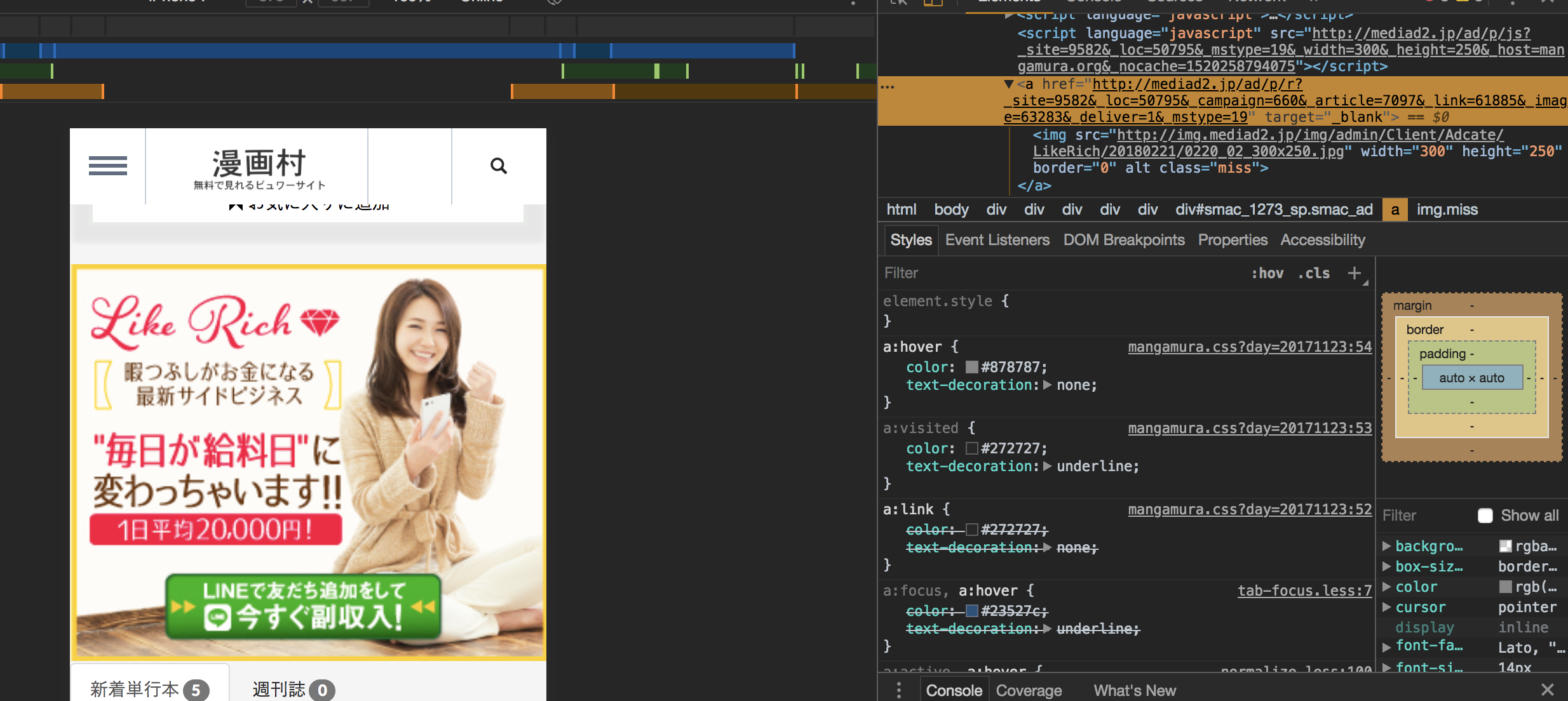Click the ellipsis icon beside selected anchor element
Image resolution: width=1568 pixels, height=701 pixels.
click(x=888, y=87)
